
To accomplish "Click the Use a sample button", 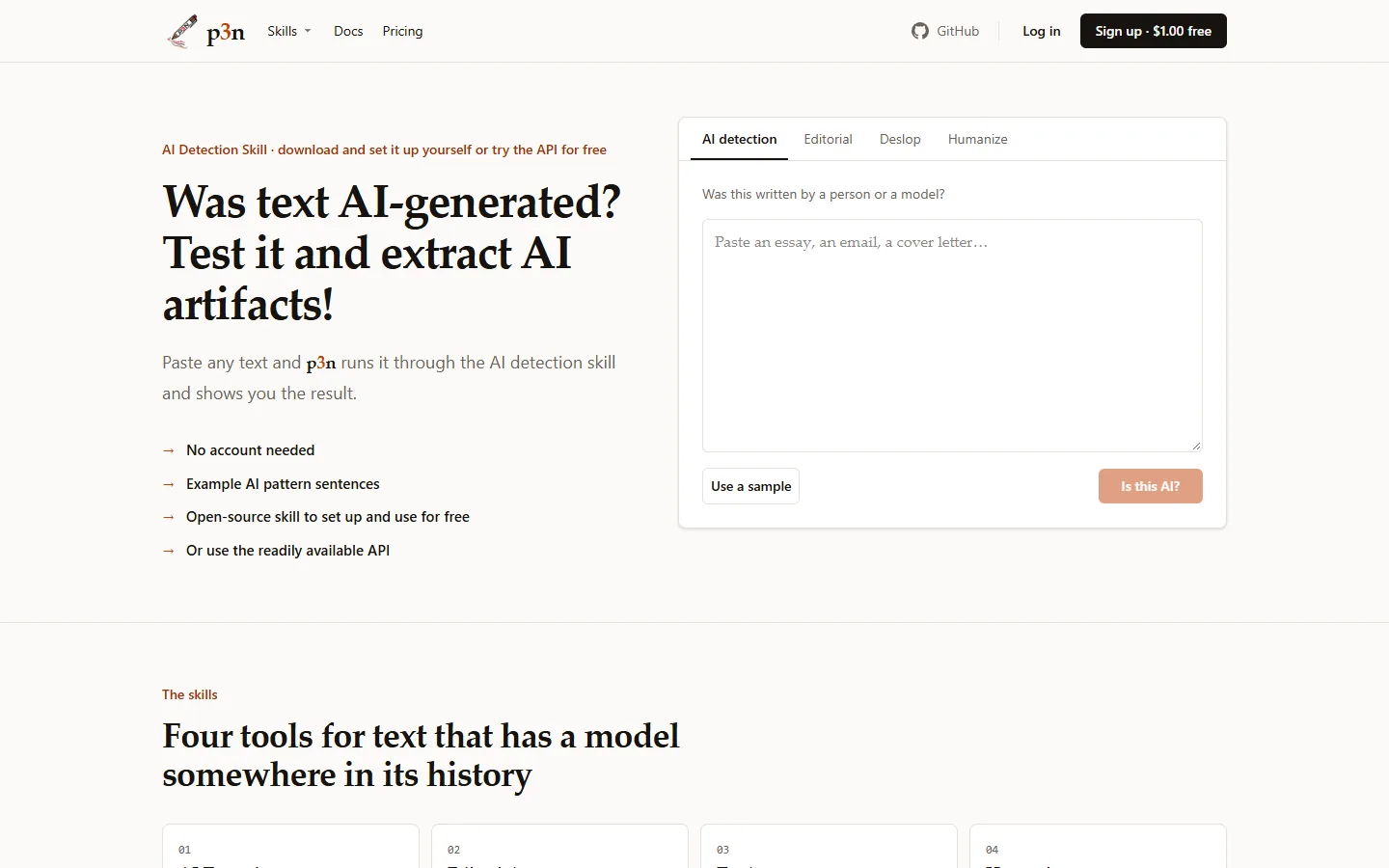I will (750, 486).
